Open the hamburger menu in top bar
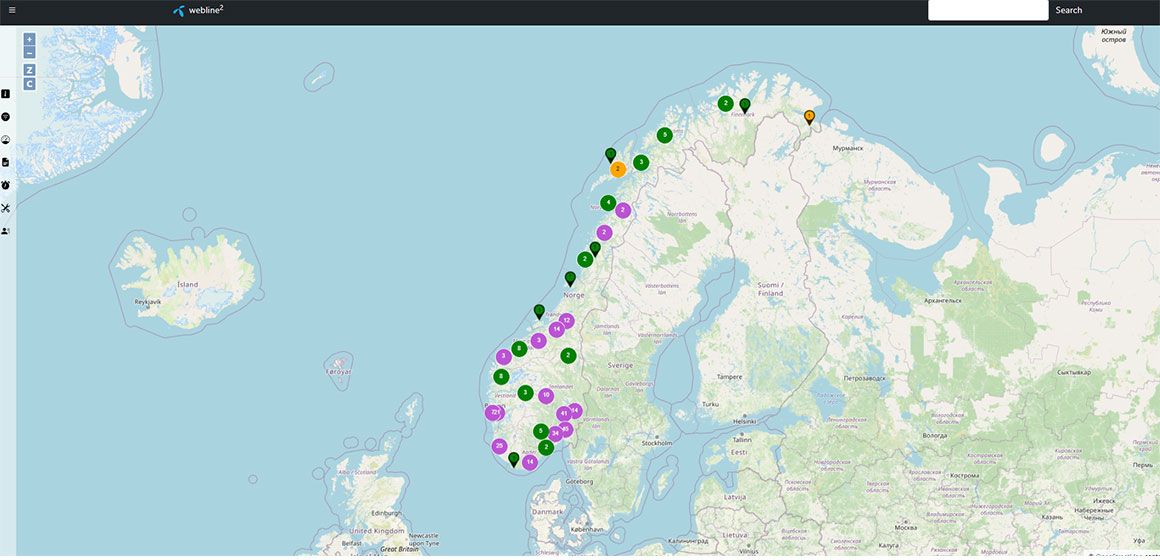The height and width of the screenshot is (560, 1160). click(12, 10)
